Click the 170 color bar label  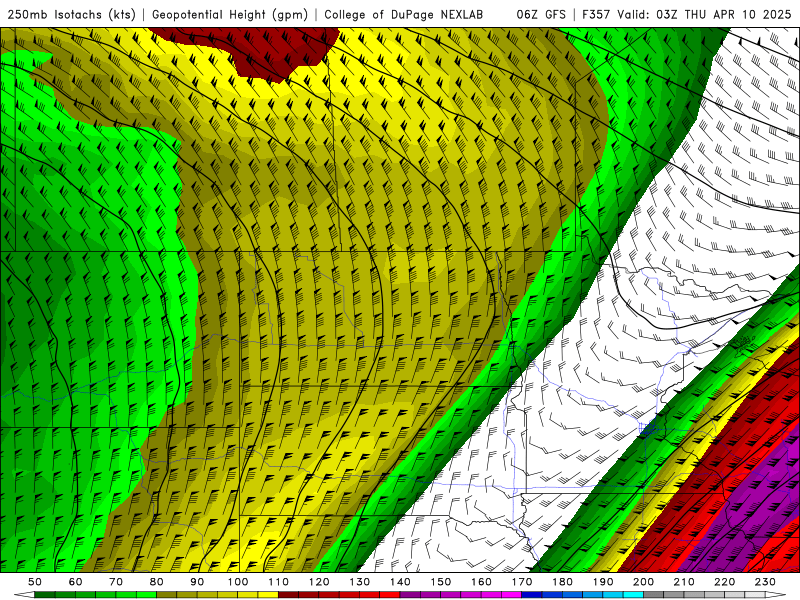coord(522,582)
